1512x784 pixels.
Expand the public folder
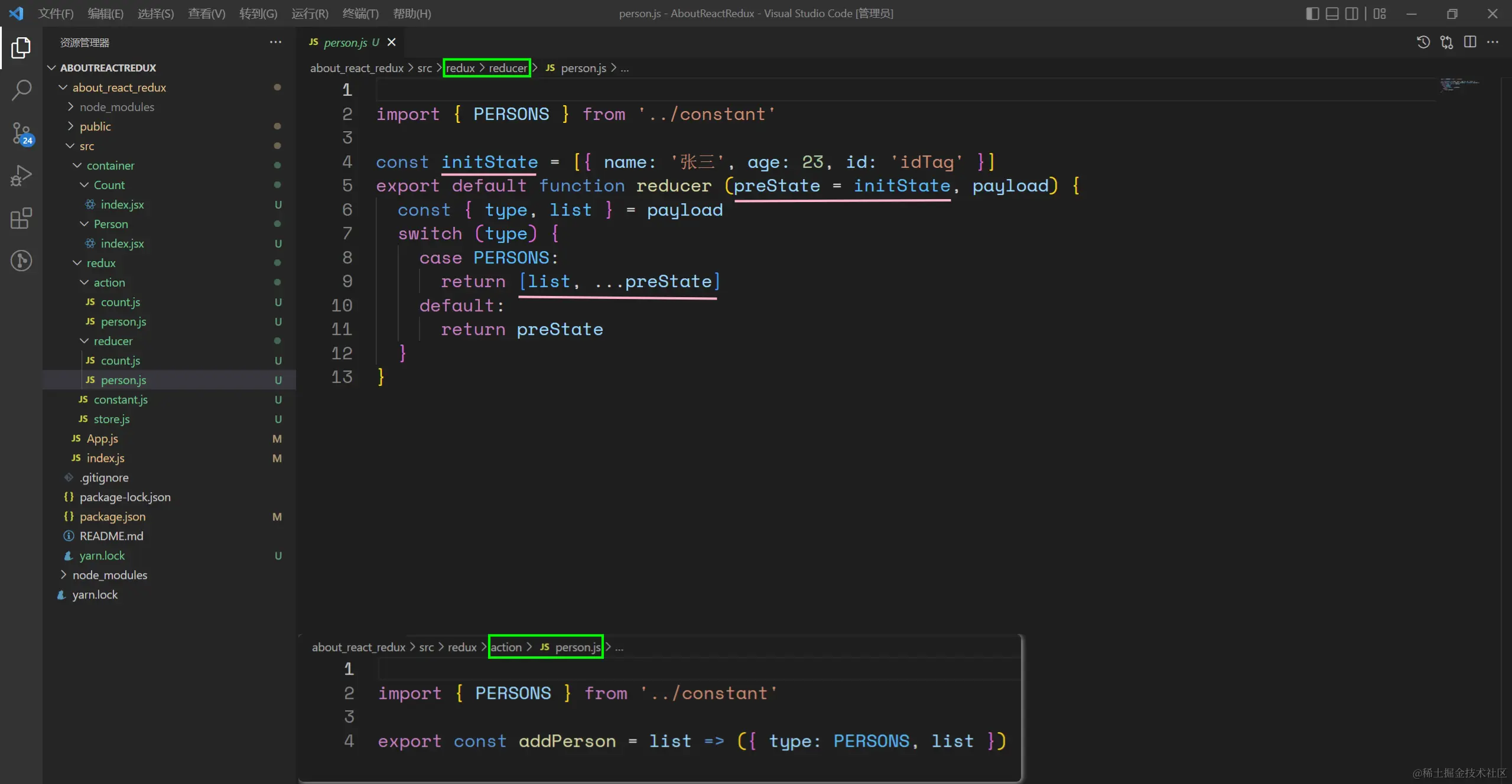point(95,126)
